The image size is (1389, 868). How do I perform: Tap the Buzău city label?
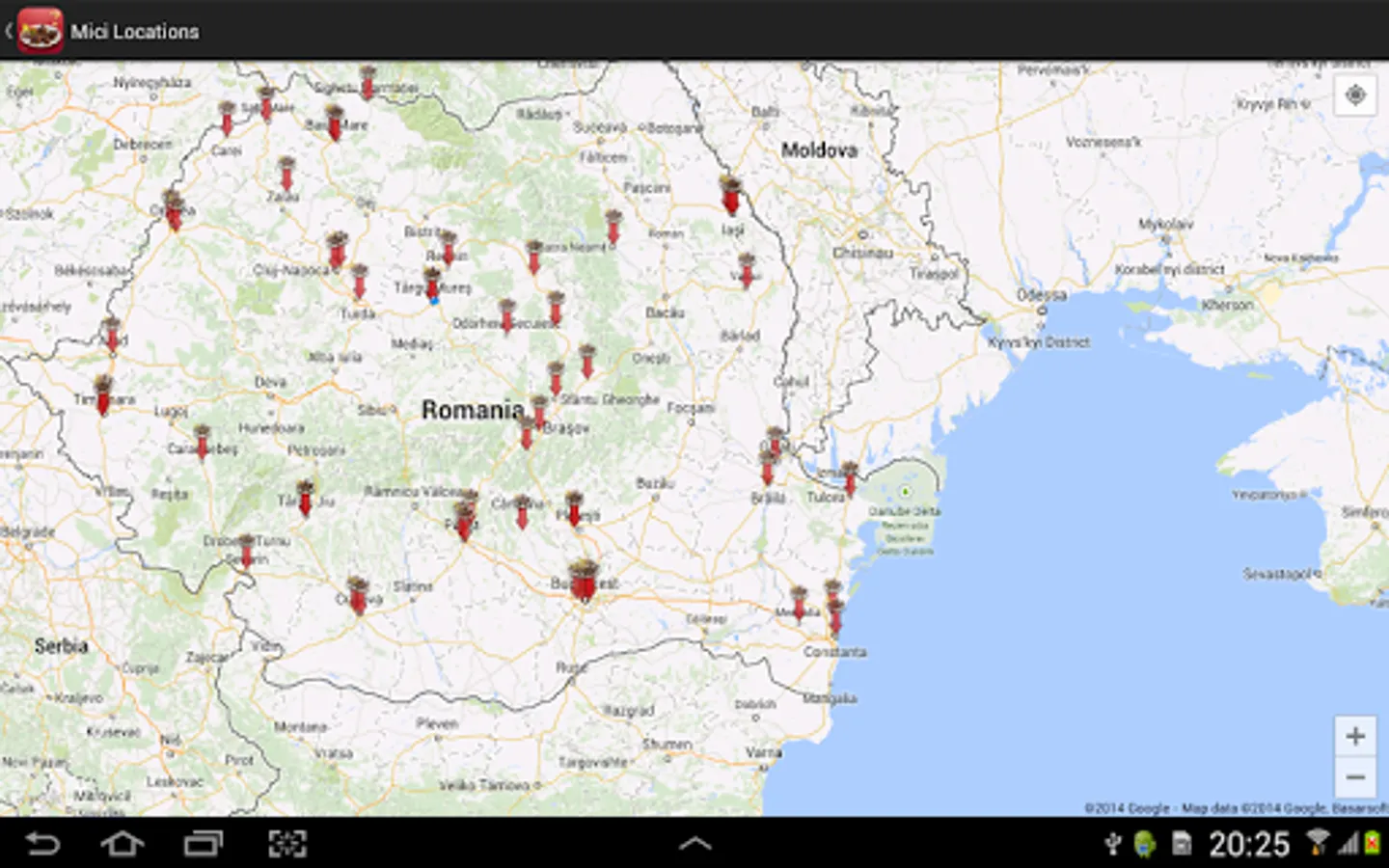655,482
